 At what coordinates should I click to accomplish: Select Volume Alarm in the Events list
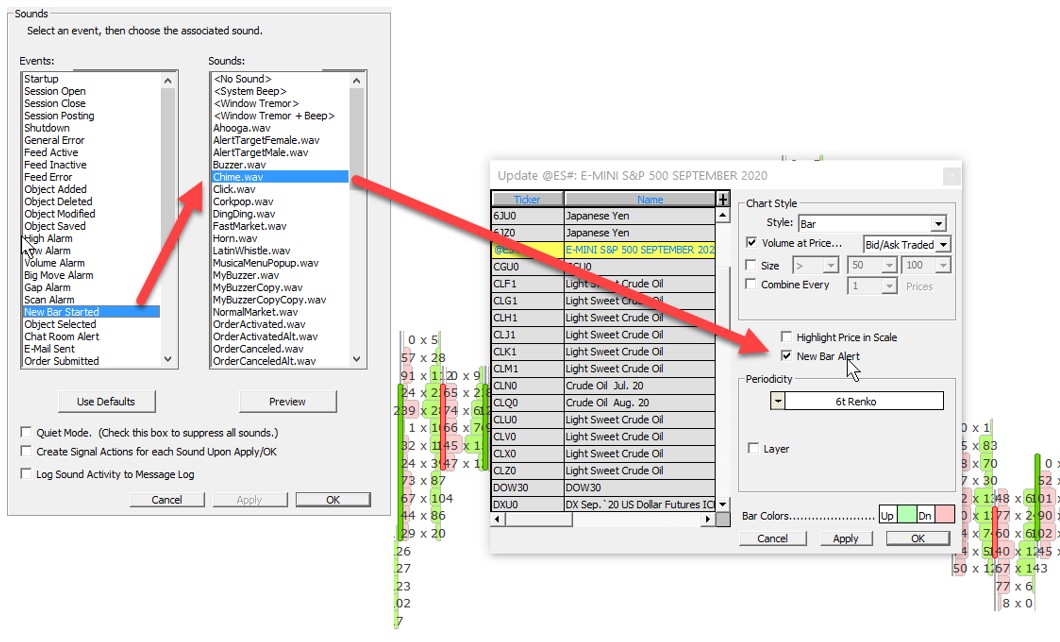tap(54, 263)
